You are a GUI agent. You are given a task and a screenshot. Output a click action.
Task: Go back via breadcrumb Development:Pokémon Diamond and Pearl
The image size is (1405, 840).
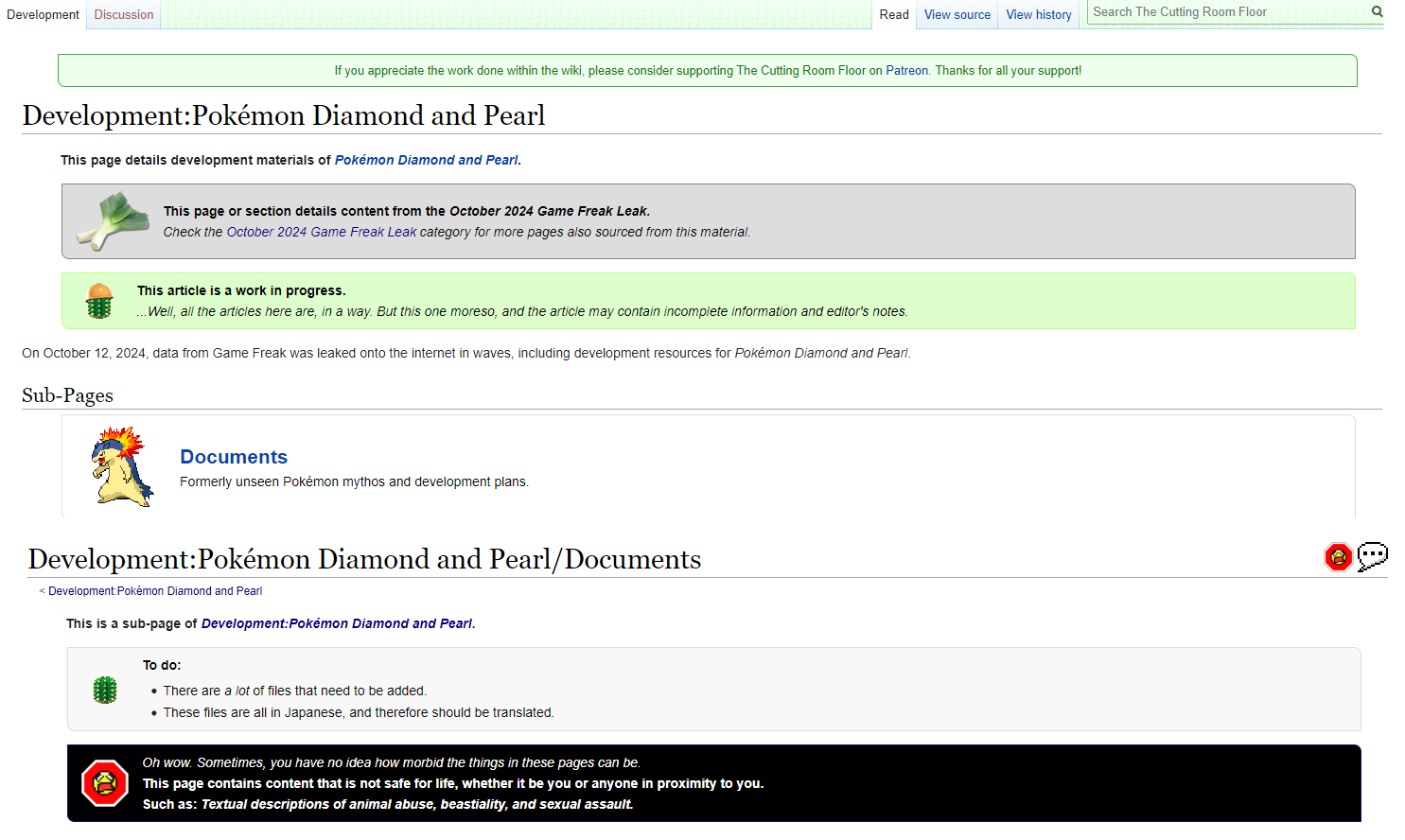155,591
